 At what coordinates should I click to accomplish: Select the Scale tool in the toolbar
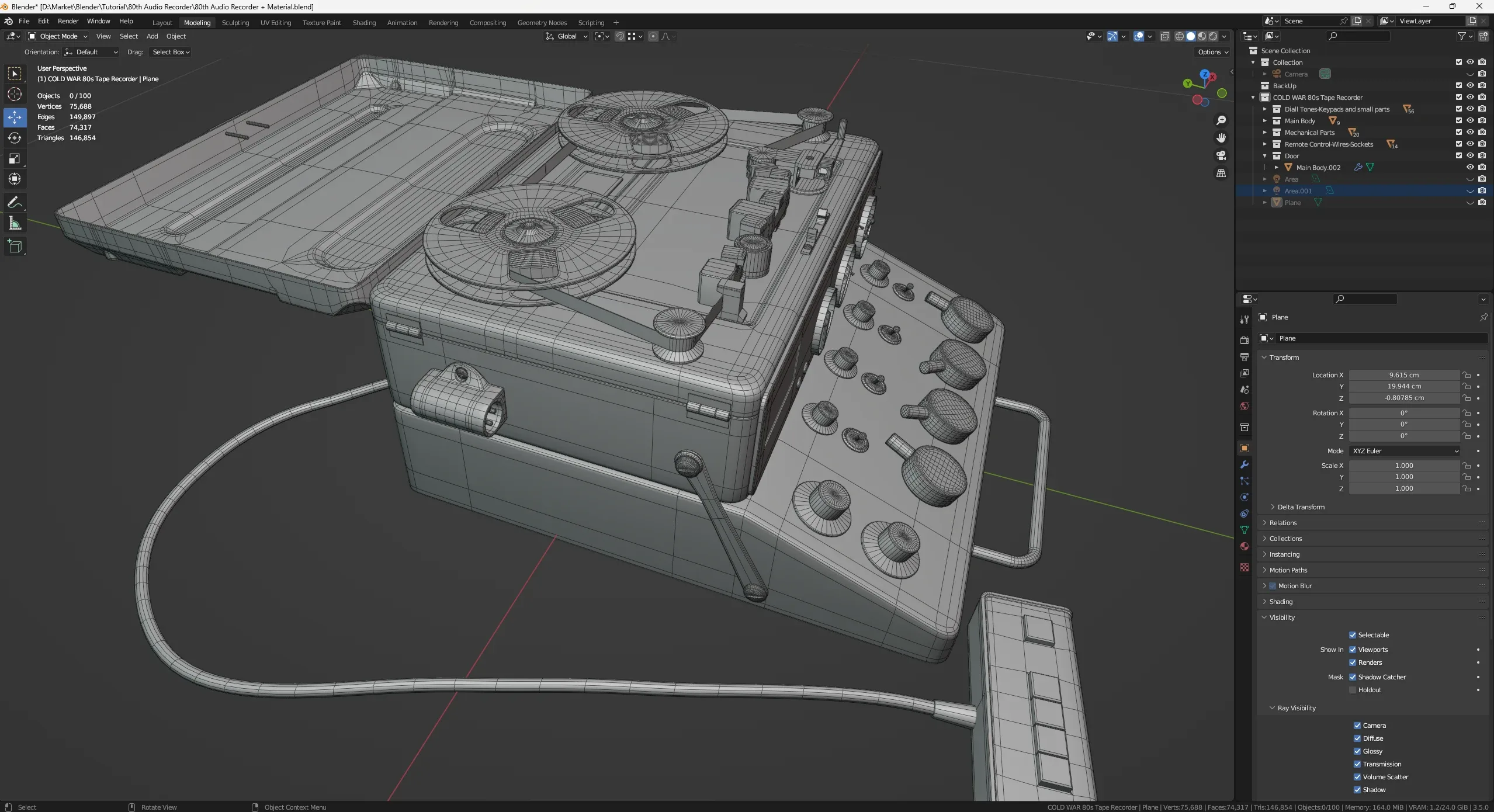click(x=15, y=159)
